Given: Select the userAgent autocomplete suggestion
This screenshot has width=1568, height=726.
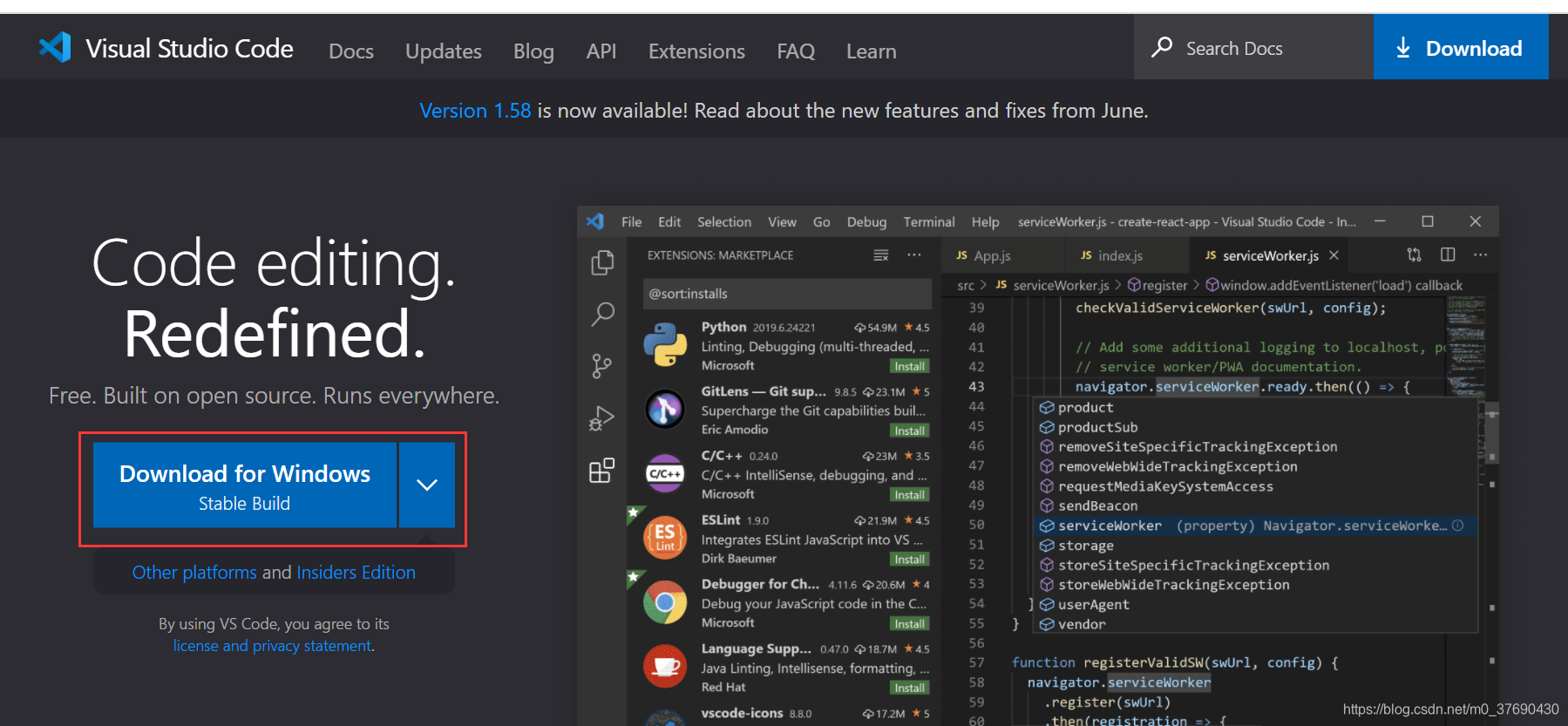Looking at the screenshot, I should pyautogui.click(x=1255, y=605).
